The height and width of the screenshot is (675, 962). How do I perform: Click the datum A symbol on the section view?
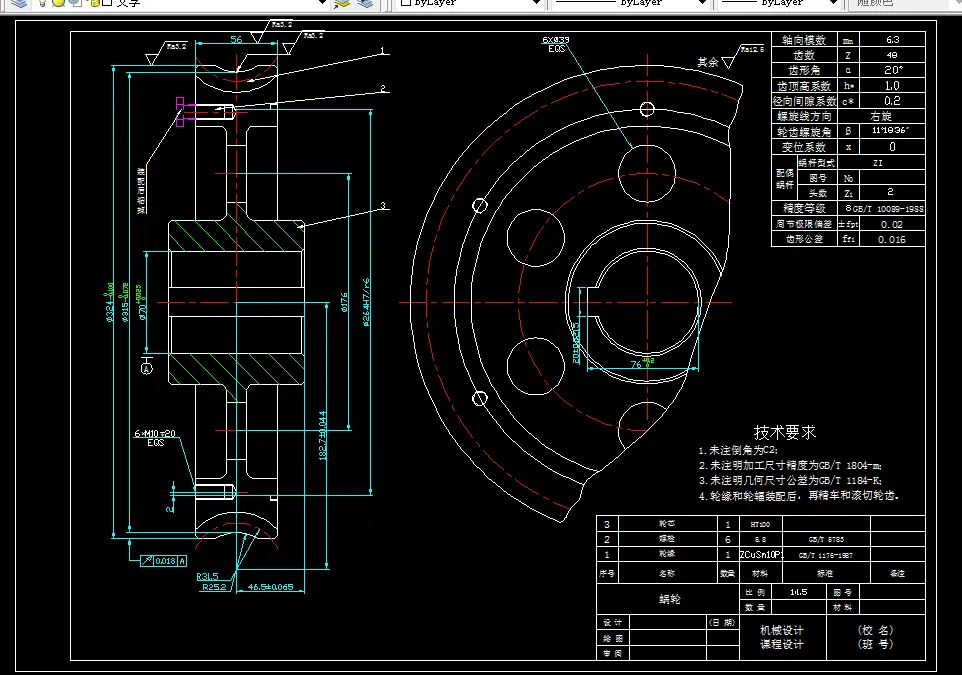click(x=147, y=369)
